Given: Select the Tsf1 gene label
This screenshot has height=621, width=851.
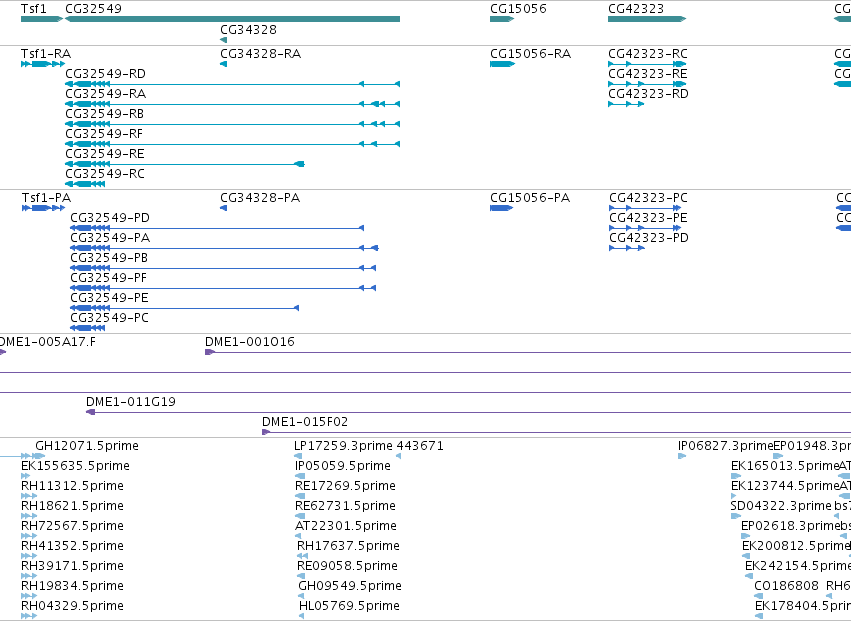Looking at the screenshot, I should 34,9.
